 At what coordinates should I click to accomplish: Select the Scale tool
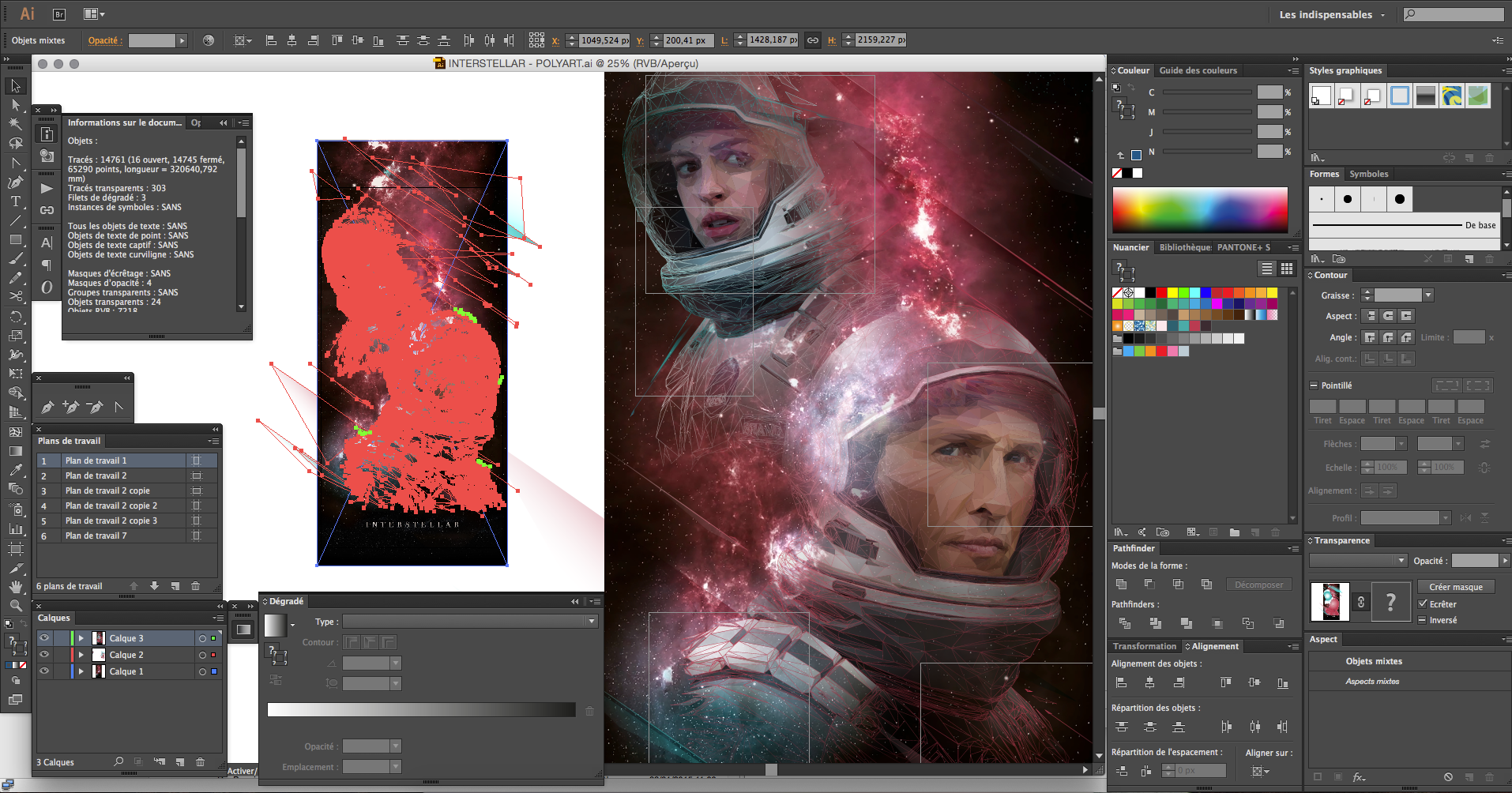(x=15, y=336)
